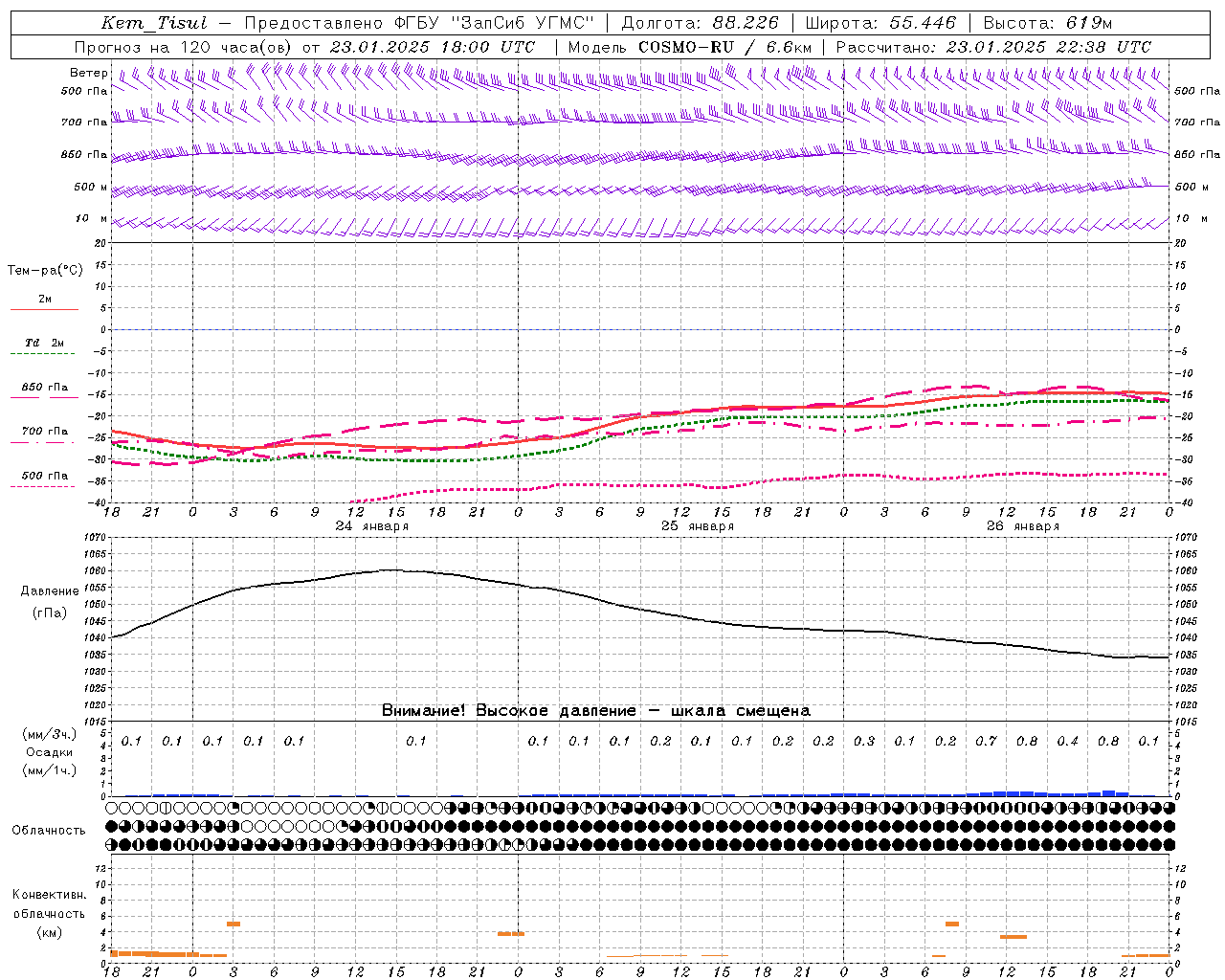Click the 1070 pressure axis value on left

pos(96,538)
